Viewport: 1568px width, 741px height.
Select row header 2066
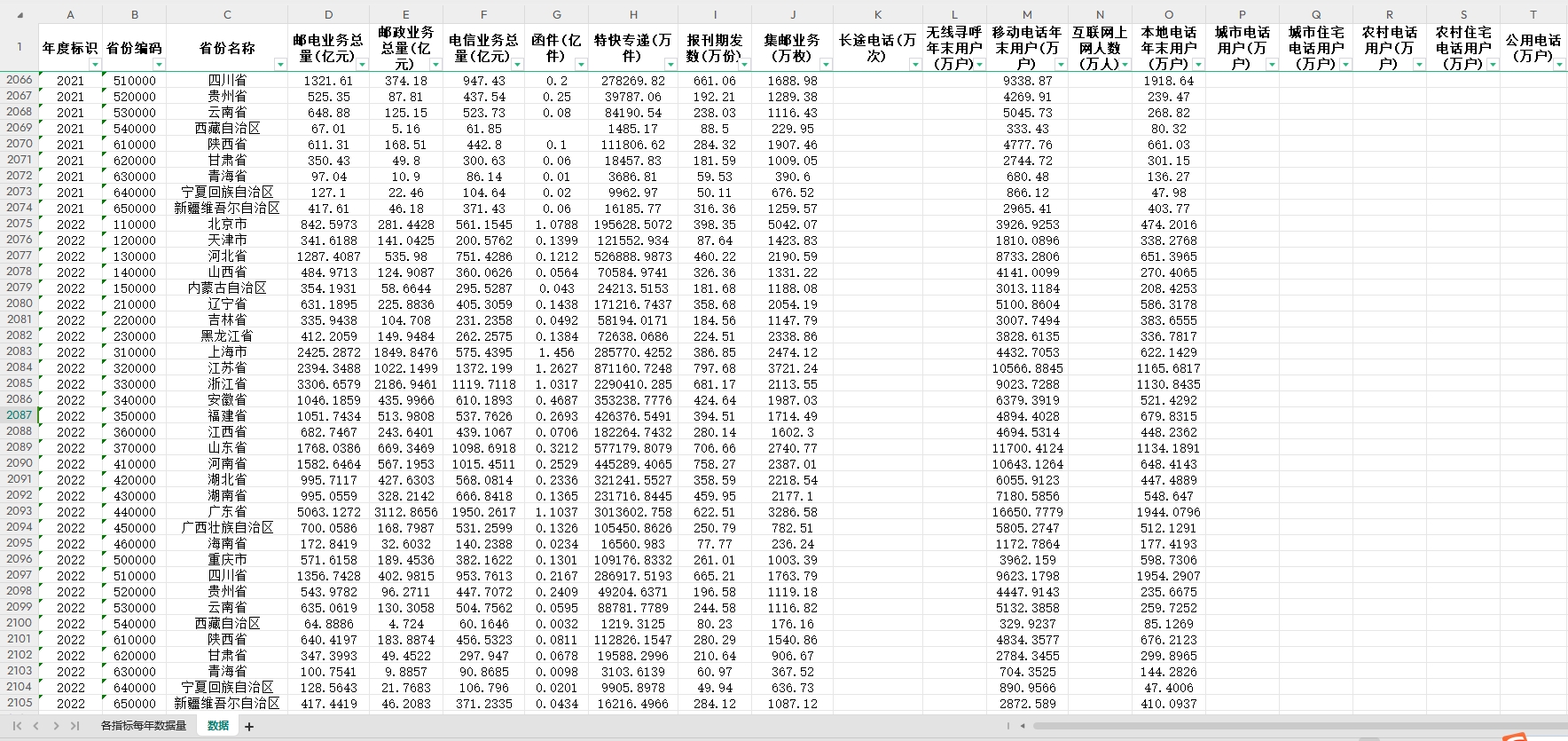pyautogui.click(x=20, y=80)
